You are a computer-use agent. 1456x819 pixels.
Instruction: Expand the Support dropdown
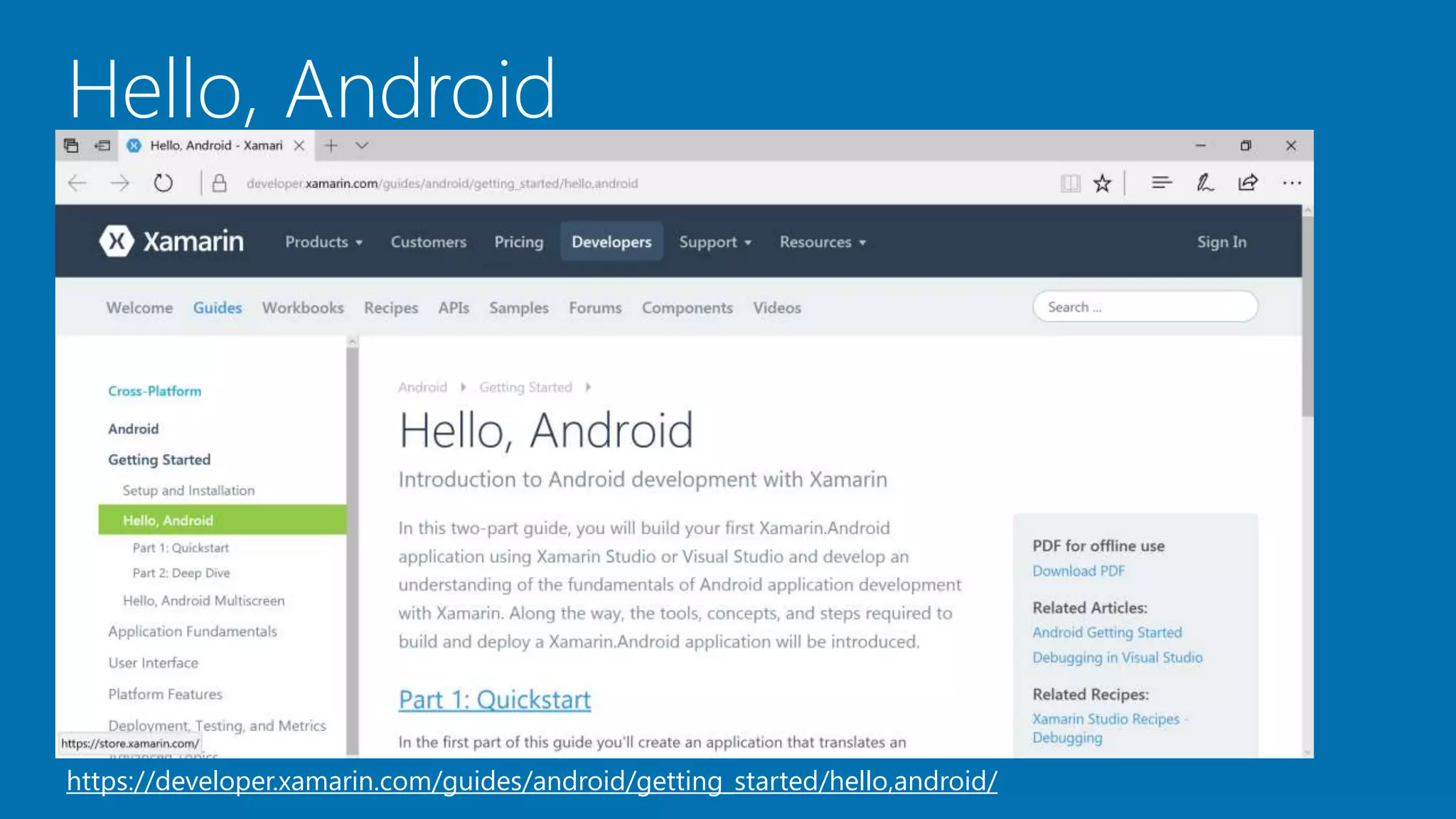click(715, 242)
